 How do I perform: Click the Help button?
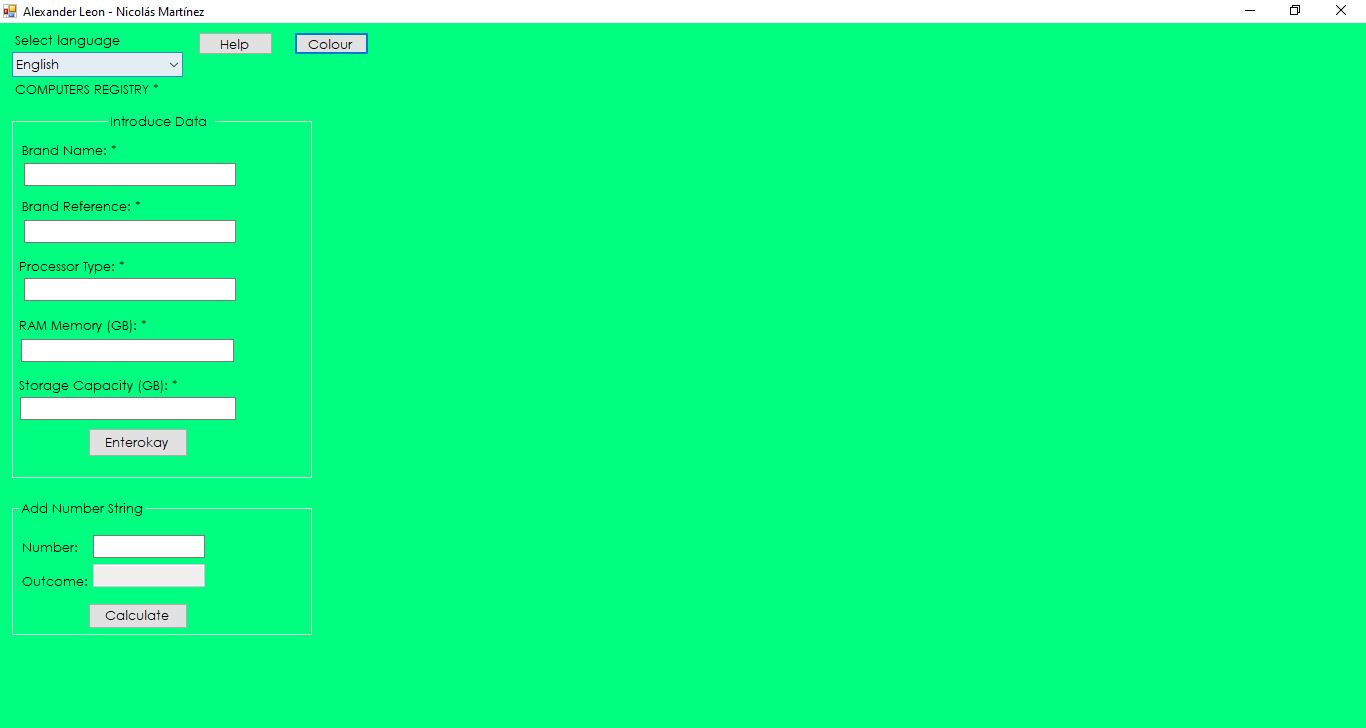(x=235, y=43)
